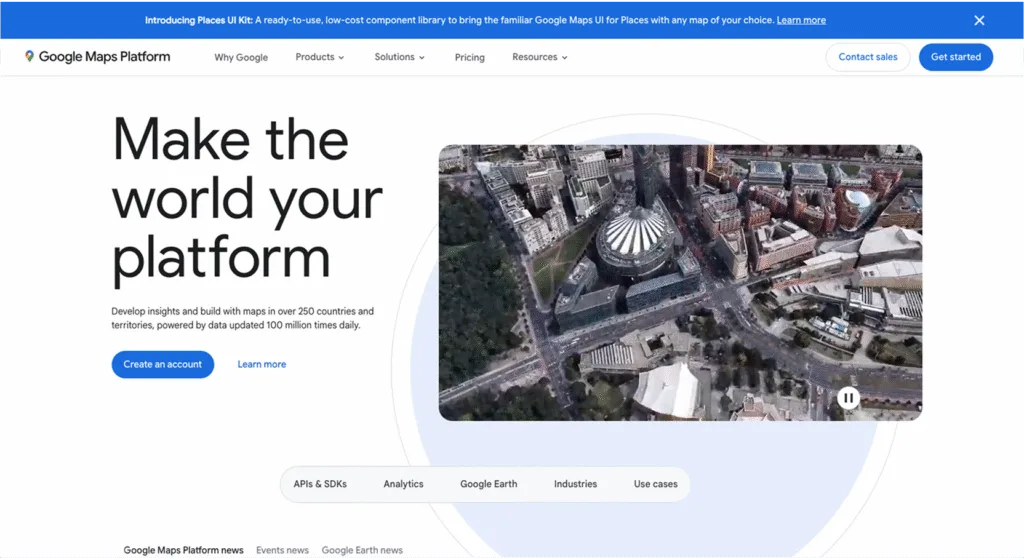Click the Contact sales button
1024x558 pixels.
point(867,57)
